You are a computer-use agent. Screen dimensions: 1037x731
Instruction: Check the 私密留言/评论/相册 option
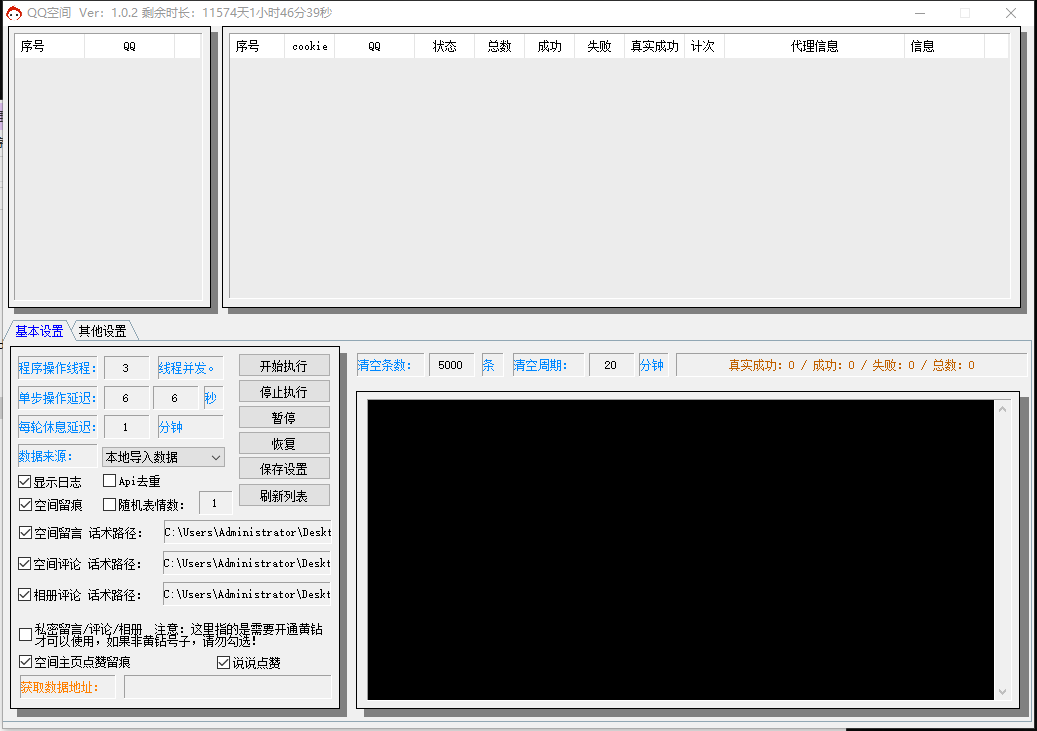tap(25, 634)
